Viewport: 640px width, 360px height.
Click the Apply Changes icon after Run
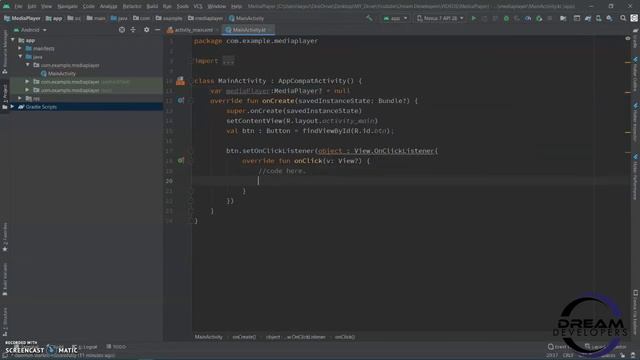[x=484, y=18]
